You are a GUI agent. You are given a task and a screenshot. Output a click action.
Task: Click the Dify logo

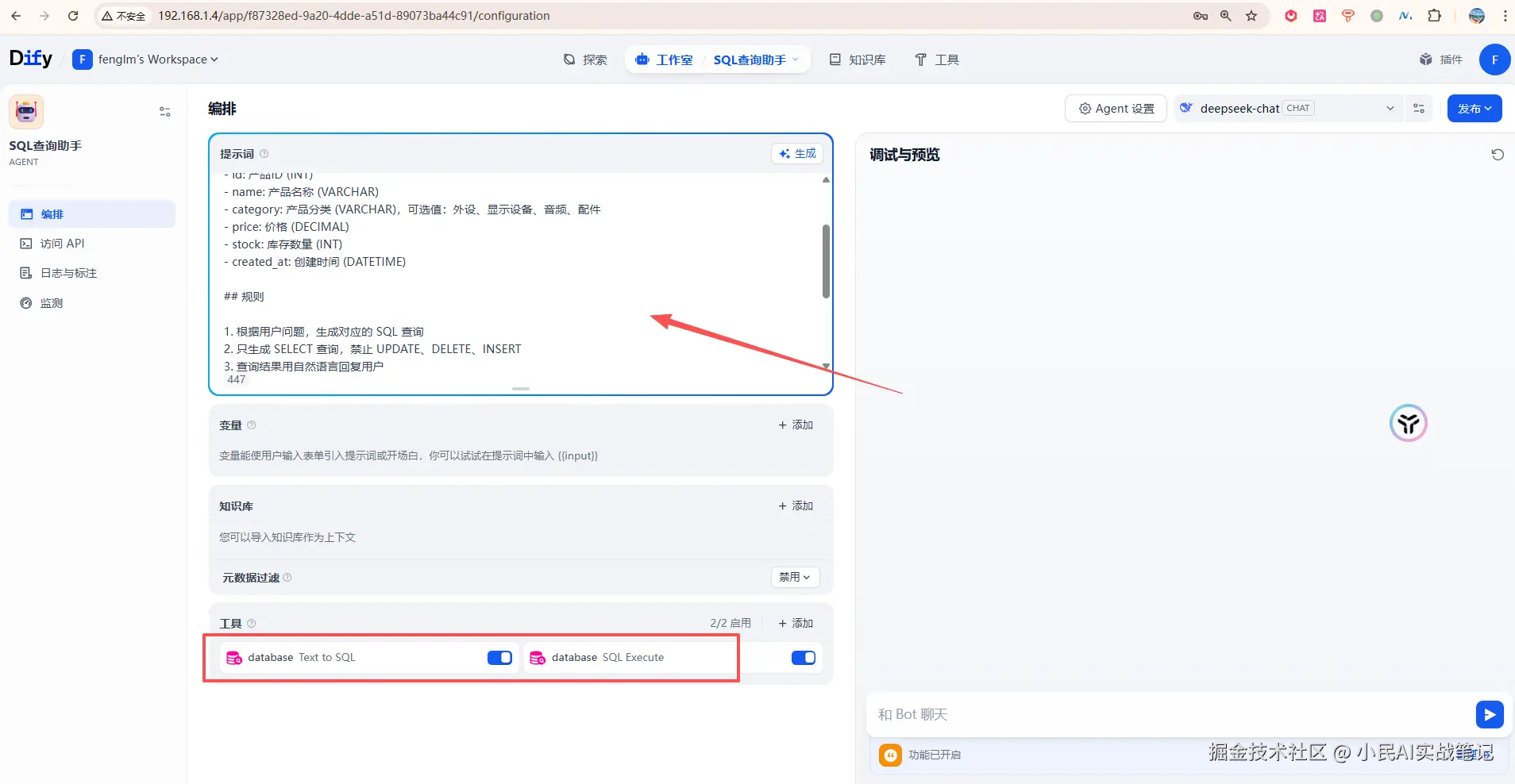pos(31,59)
